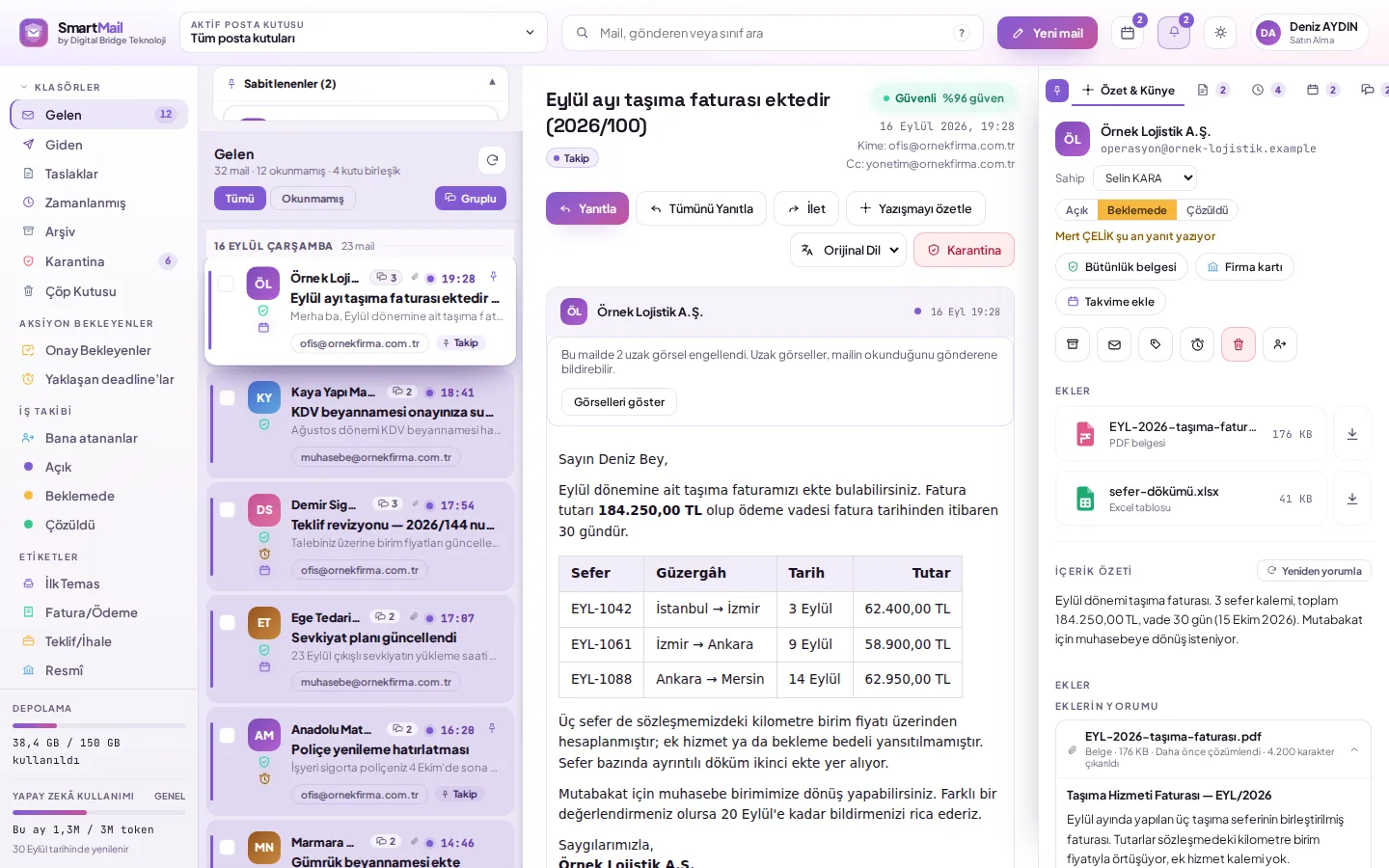This screenshot has width=1389, height=868.
Task: Change owner in the Selin KARA dropdown
Action: [1145, 177]
